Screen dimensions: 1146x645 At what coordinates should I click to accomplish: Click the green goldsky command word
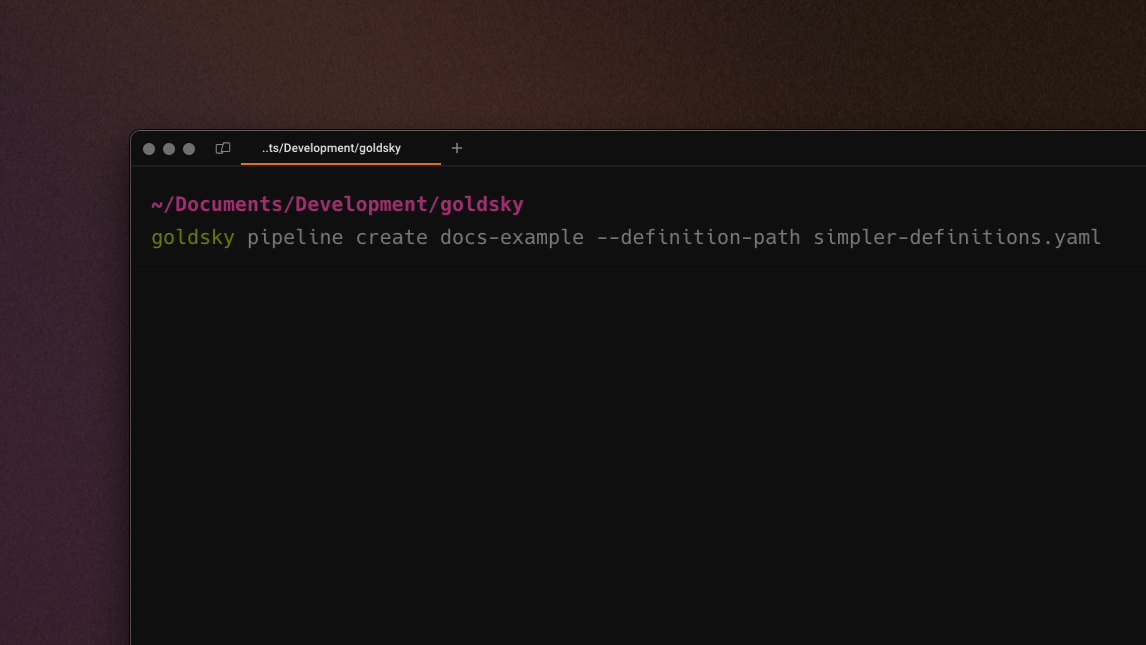tap(193, 237)
